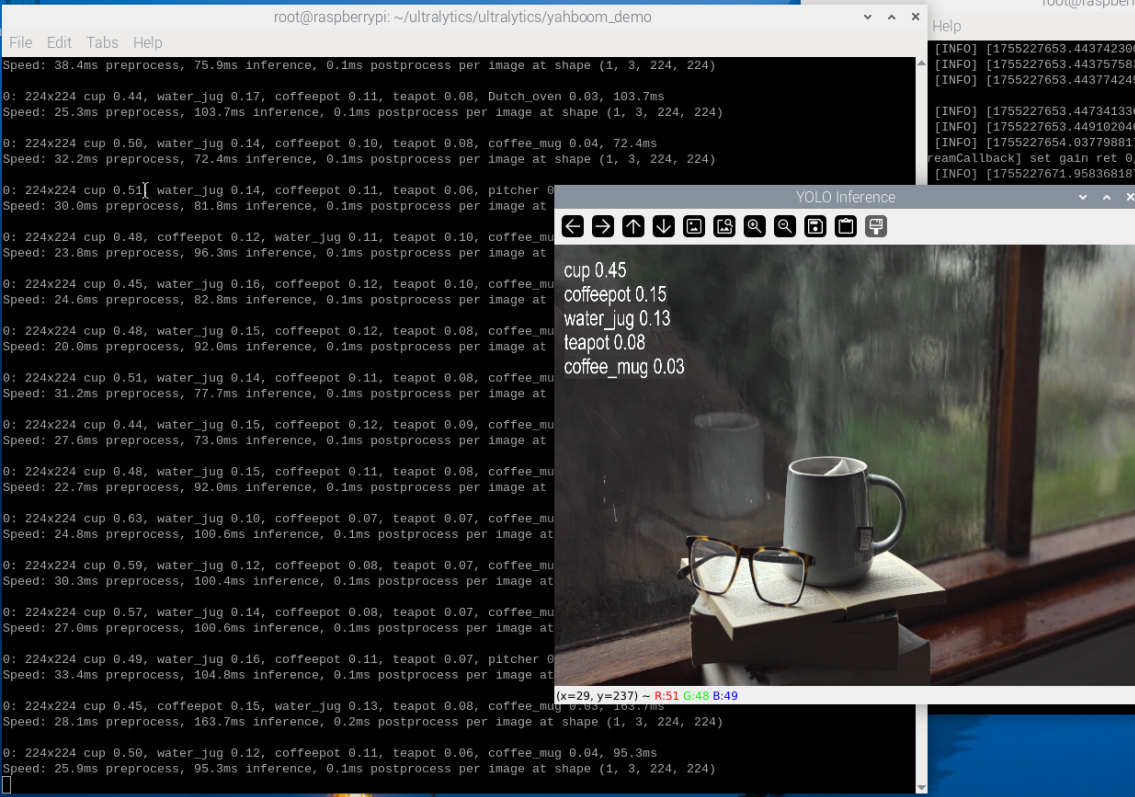The image size is (1135, 797).
Task: Click the 'YOLO Inference' window title
Action: 845,197
